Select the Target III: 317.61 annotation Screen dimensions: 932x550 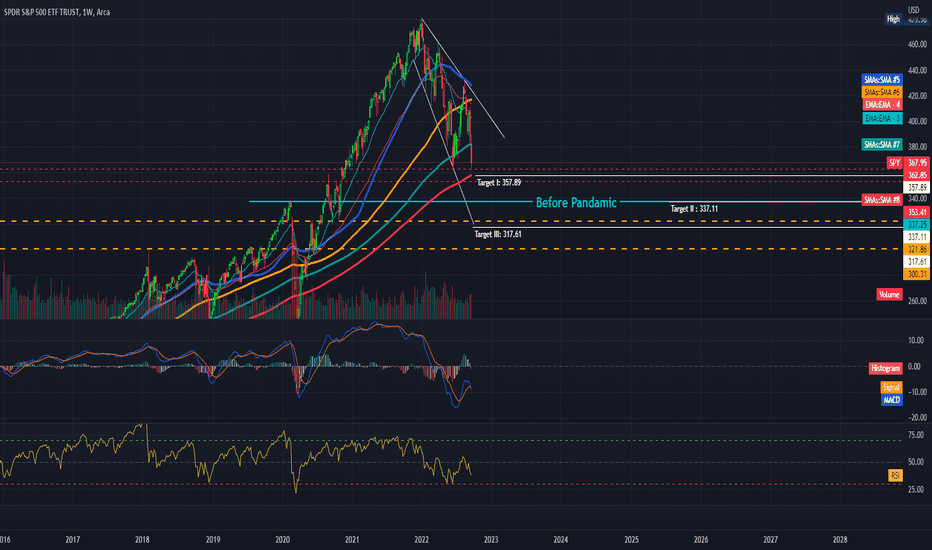click(498, 234)
